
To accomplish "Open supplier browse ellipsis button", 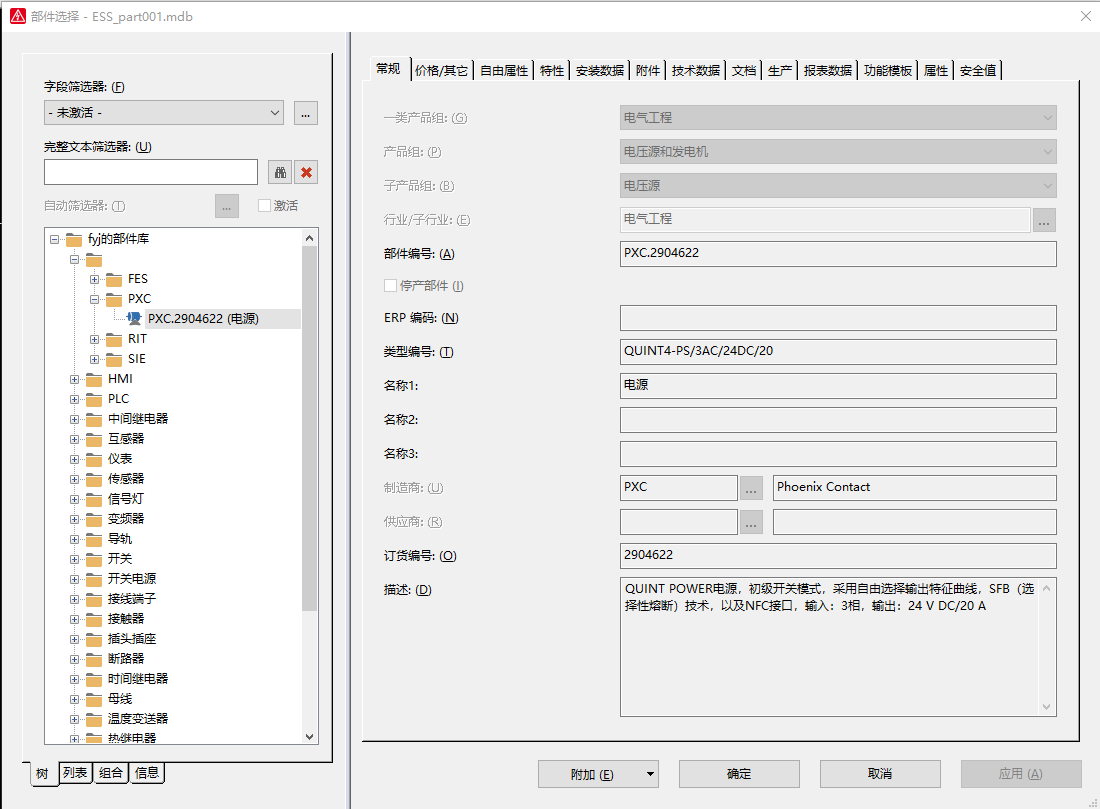I will pos(751,522).
